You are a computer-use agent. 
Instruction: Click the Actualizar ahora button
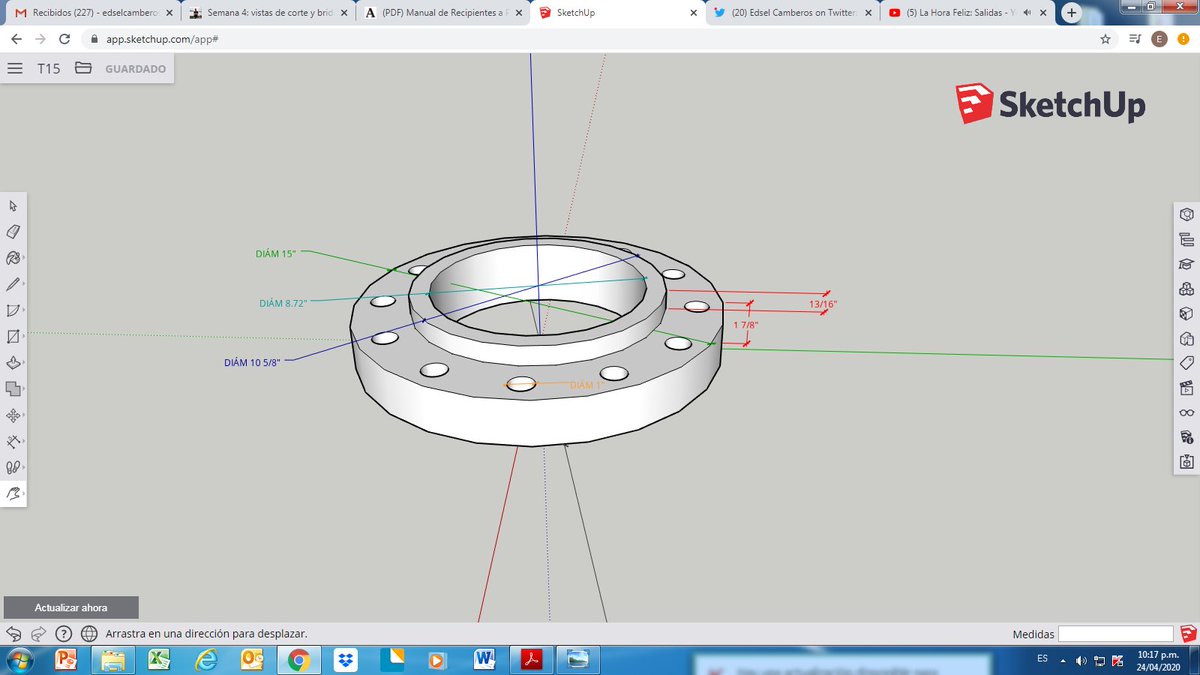[x=71, y=607]
